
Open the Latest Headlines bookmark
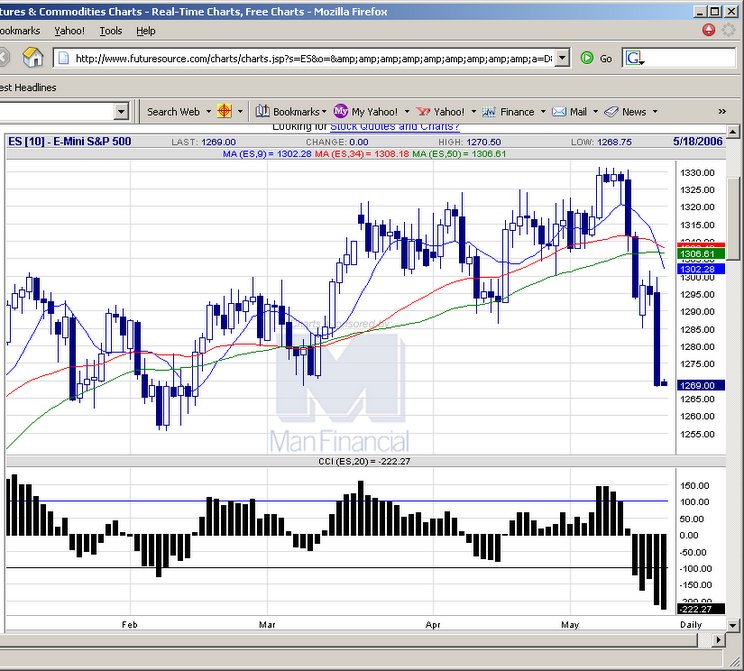coord(28,87)
